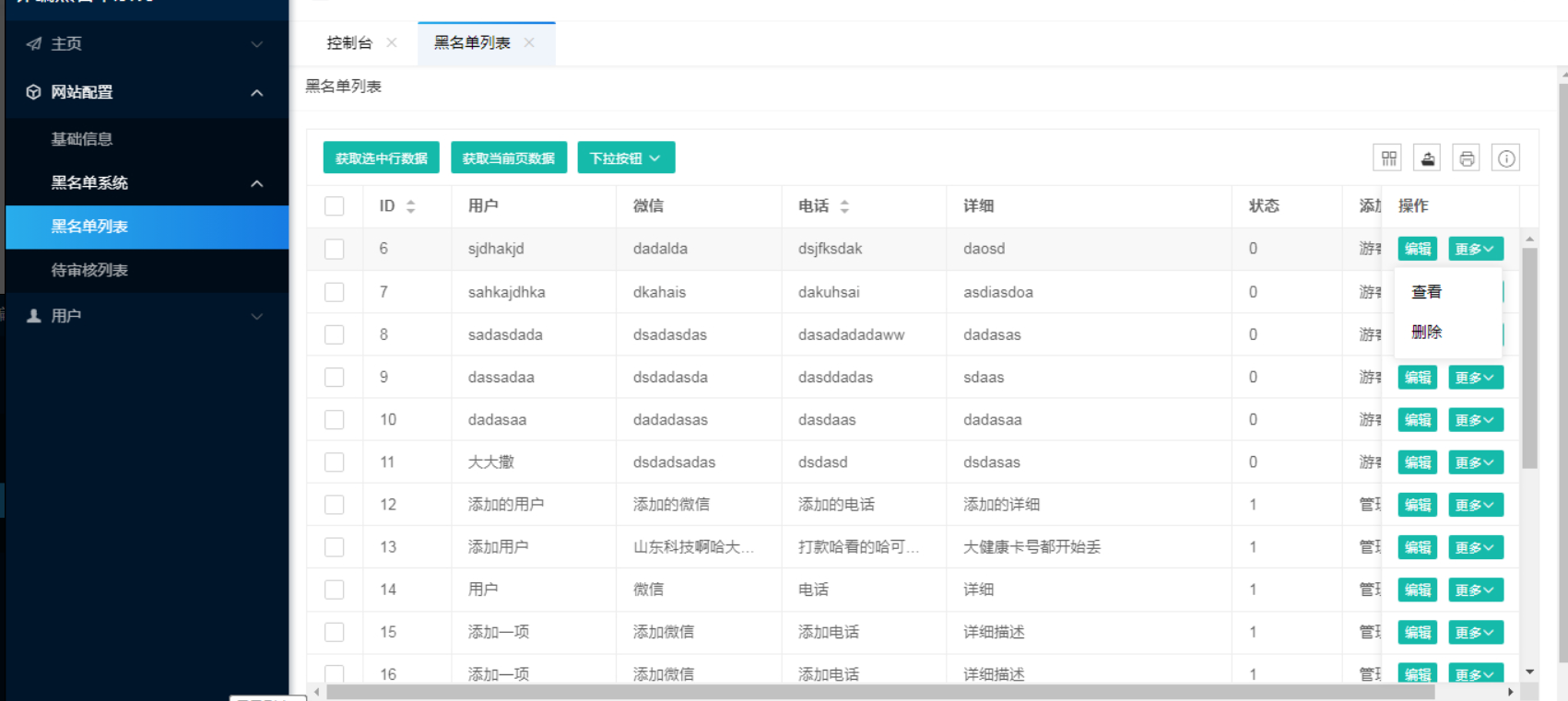Image resolution: width=1568 pixels, height=701 pixels.
Task: Click the paper plane icon beside 主页
Action: click(x=34, y=43)
